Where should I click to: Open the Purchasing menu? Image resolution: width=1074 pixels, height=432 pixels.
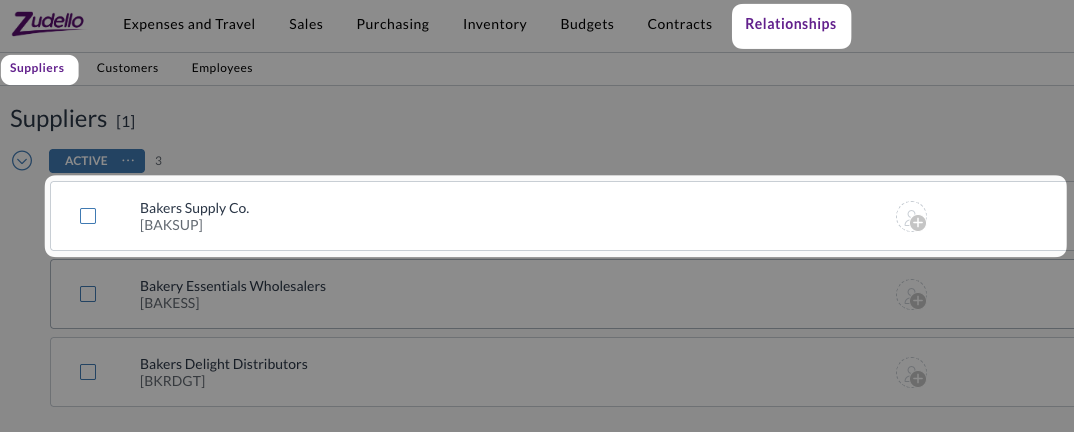pyautogui.click(x=393, y=24)
